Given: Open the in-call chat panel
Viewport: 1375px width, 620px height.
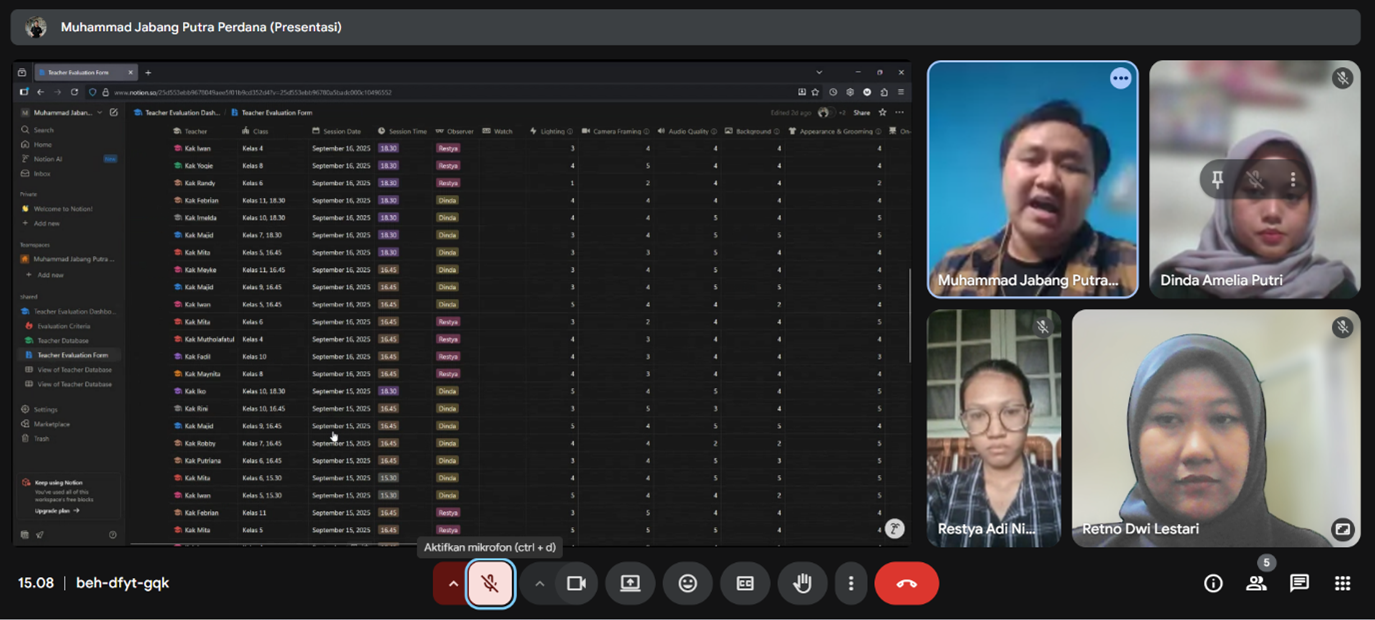Looking at the screenshot, I should 1299,584.
